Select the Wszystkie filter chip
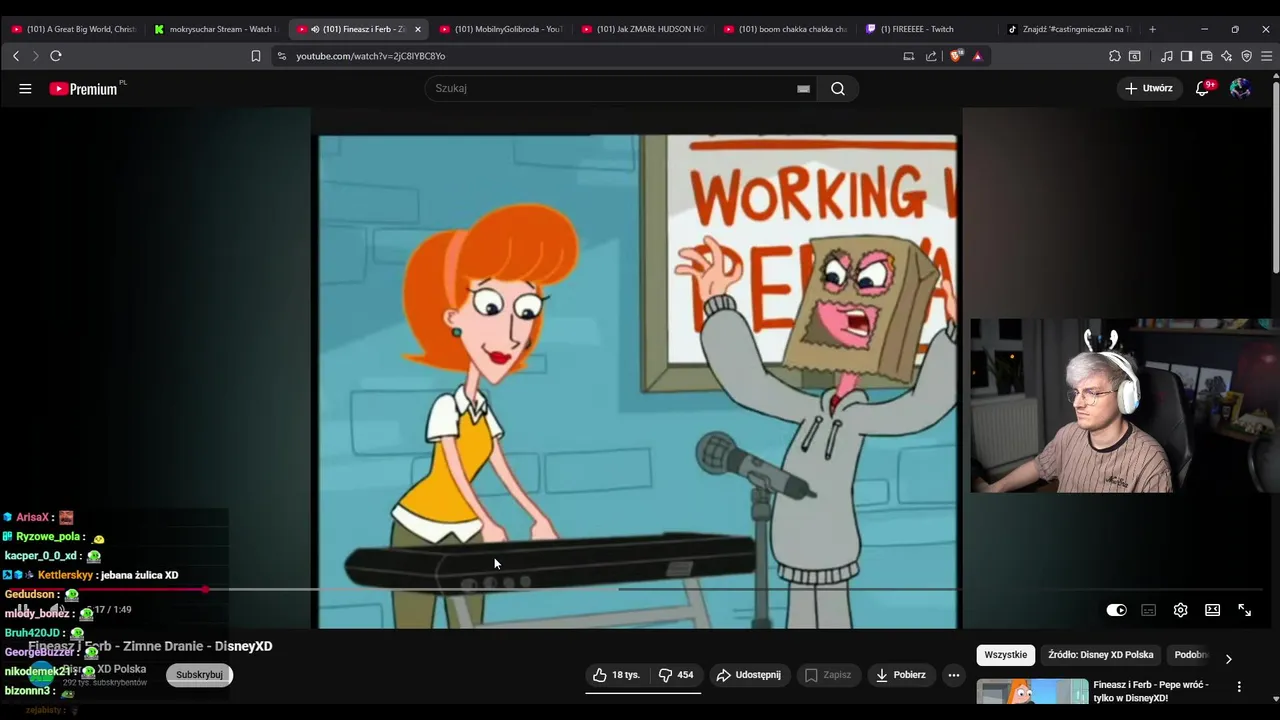This screenshot has width=1280, height=720. pyautogui.click(x=1005, y=655)
